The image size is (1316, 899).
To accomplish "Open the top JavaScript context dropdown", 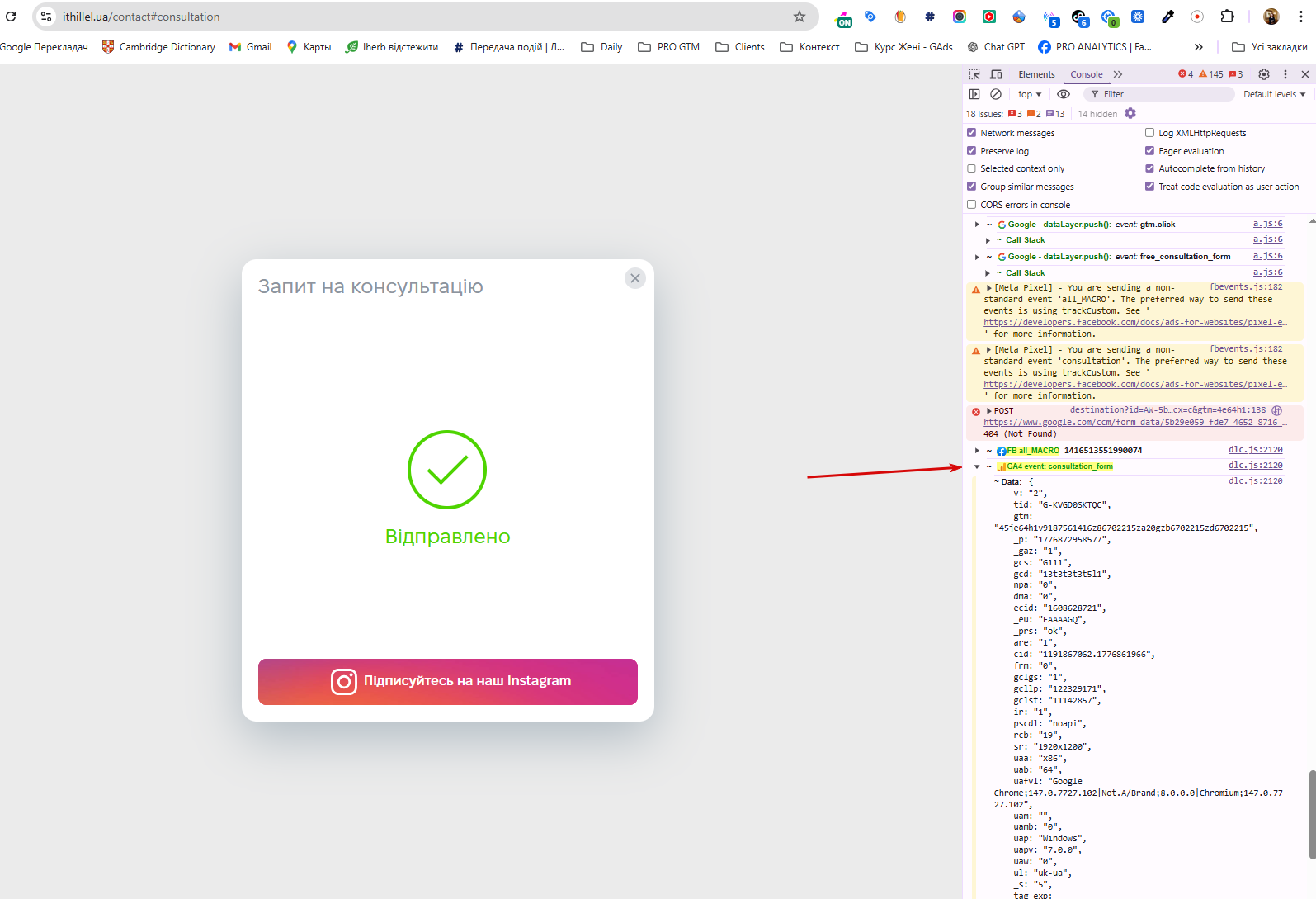I will pos(1030,94).
